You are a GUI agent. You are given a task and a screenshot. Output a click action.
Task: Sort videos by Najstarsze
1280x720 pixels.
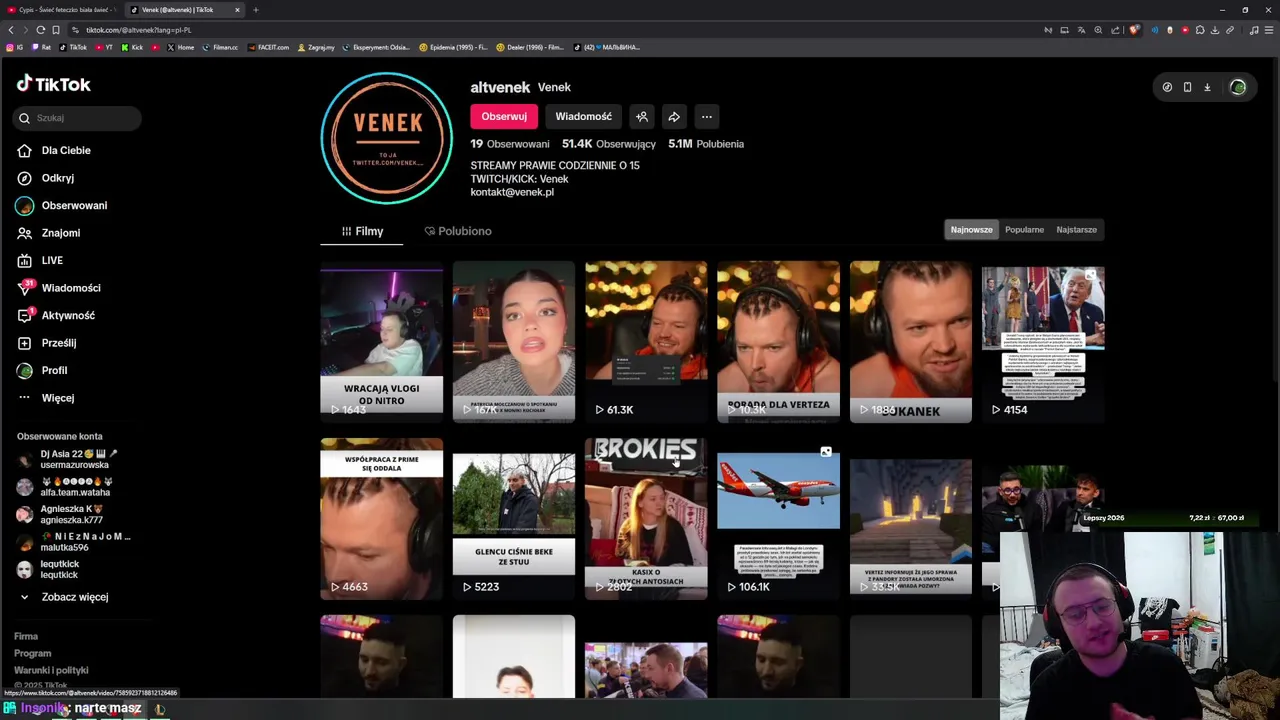pos(1076,229)
